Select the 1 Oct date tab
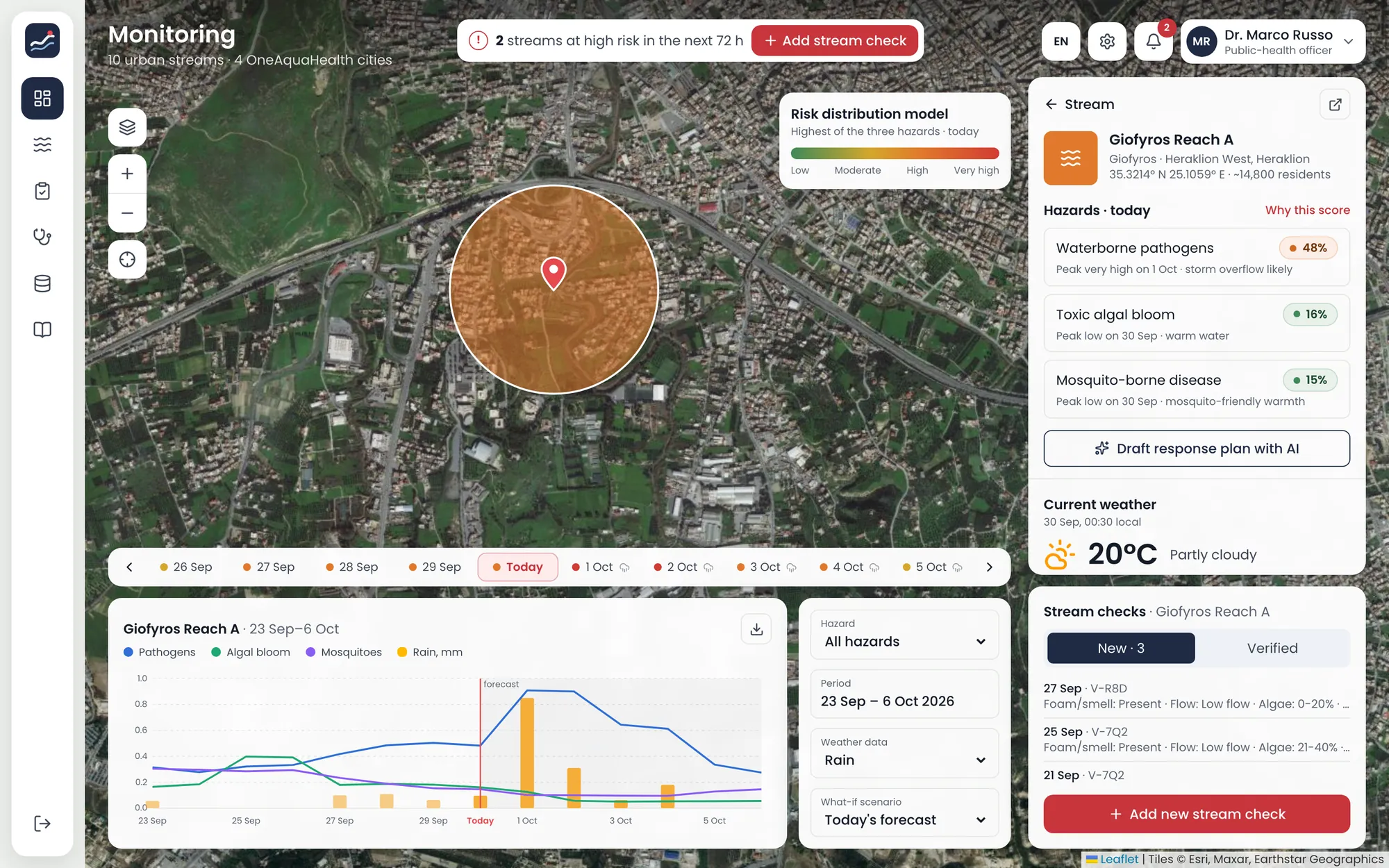The height and width of the screenshot is (868, 1389). (600, 567)
